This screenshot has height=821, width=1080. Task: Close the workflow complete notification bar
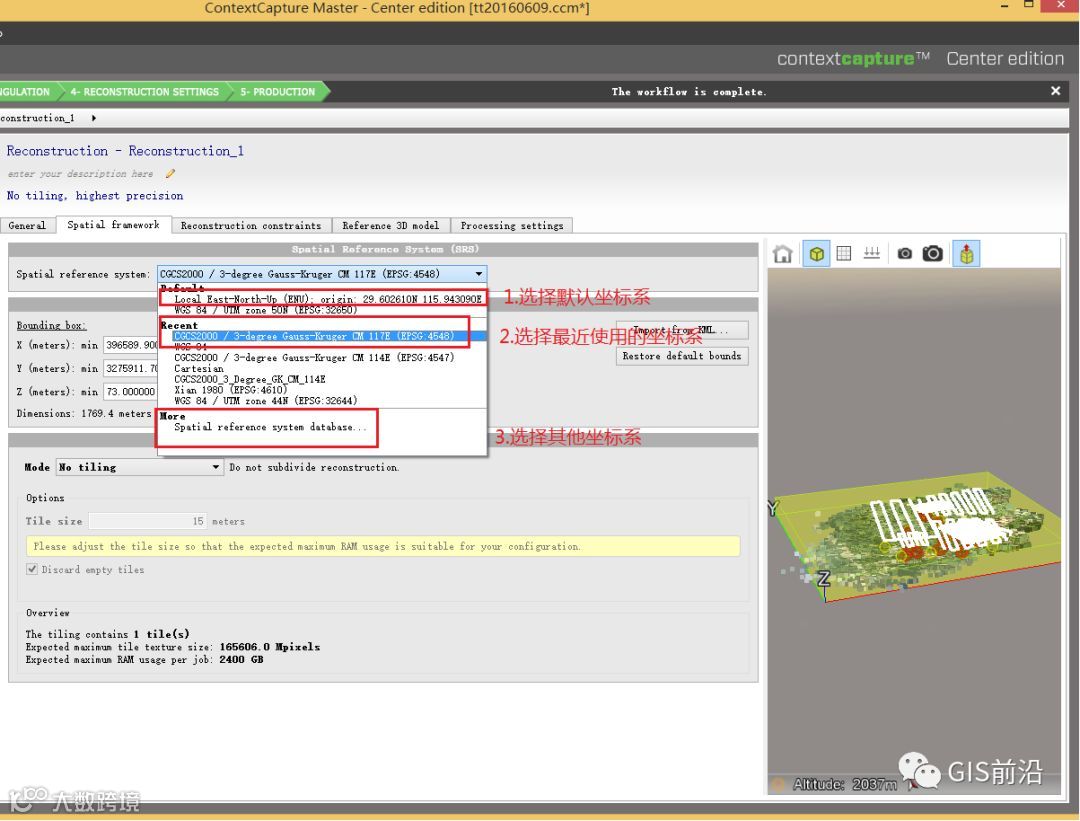click(x=1055, y=91)
